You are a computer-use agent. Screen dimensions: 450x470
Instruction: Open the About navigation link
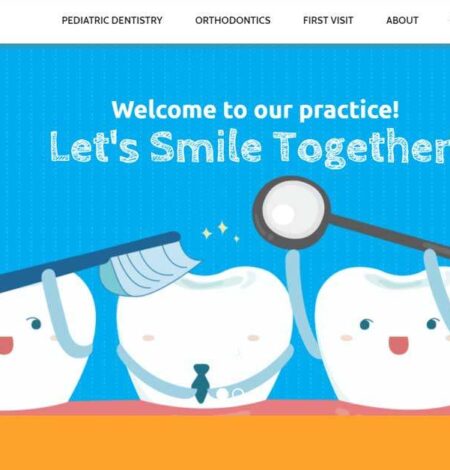click(402, 20)
